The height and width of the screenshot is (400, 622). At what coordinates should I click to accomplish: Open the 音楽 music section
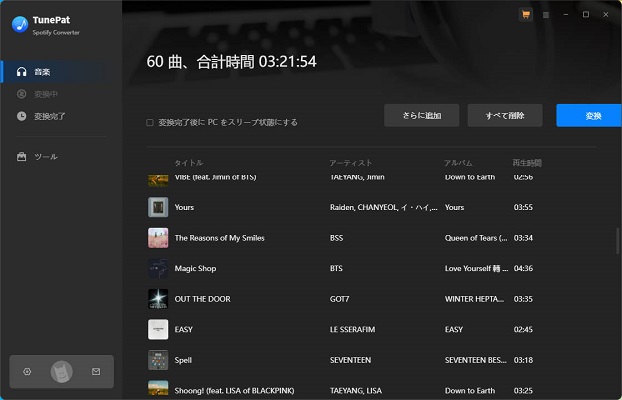tap(61, 72)
